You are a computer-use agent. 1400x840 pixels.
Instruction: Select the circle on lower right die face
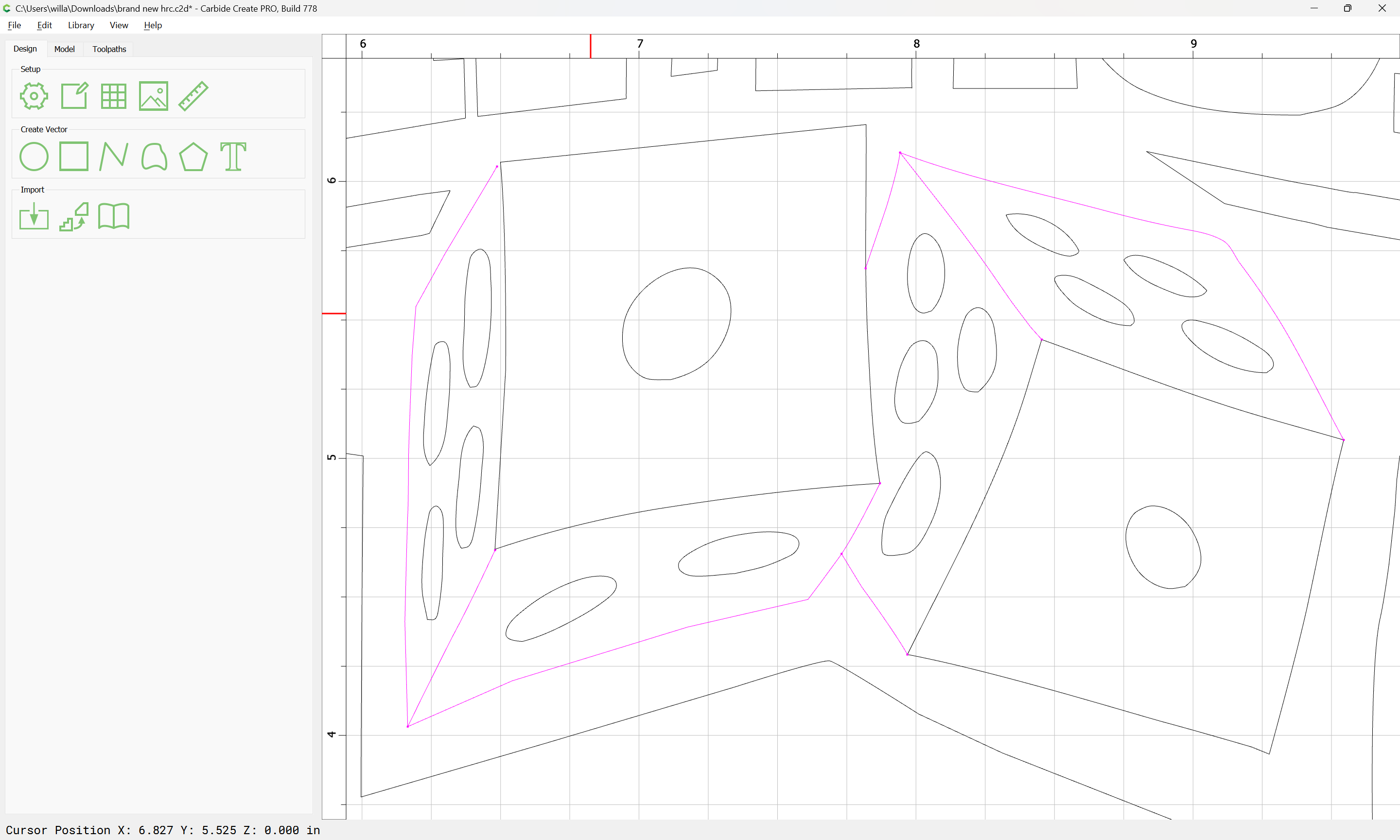pyautogui.click(x=1163, y=547)
